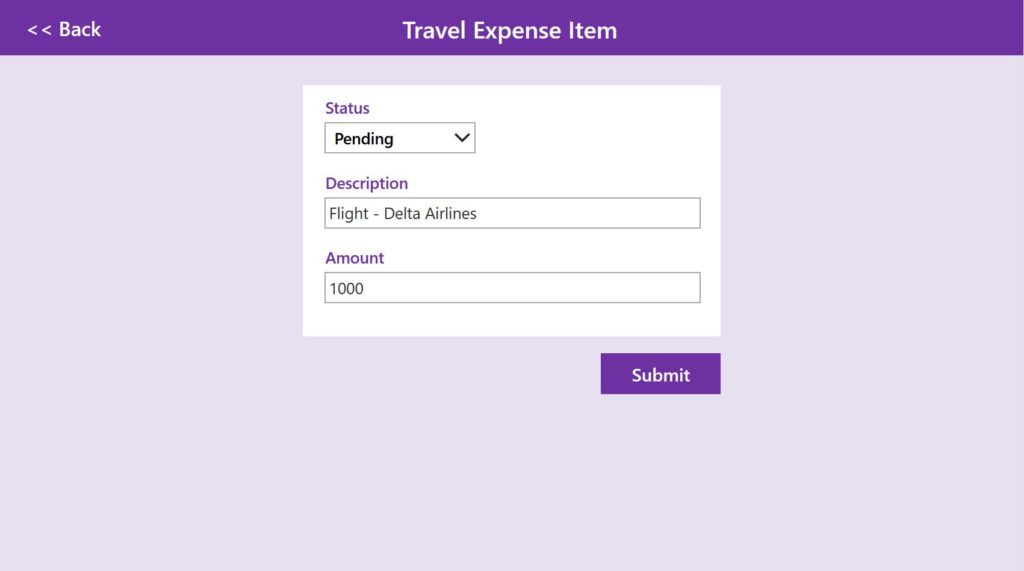The width and height of the screenshot is (1024, 571).
Task: Click the Travel Expense Item title
Action: coord(509,30)
